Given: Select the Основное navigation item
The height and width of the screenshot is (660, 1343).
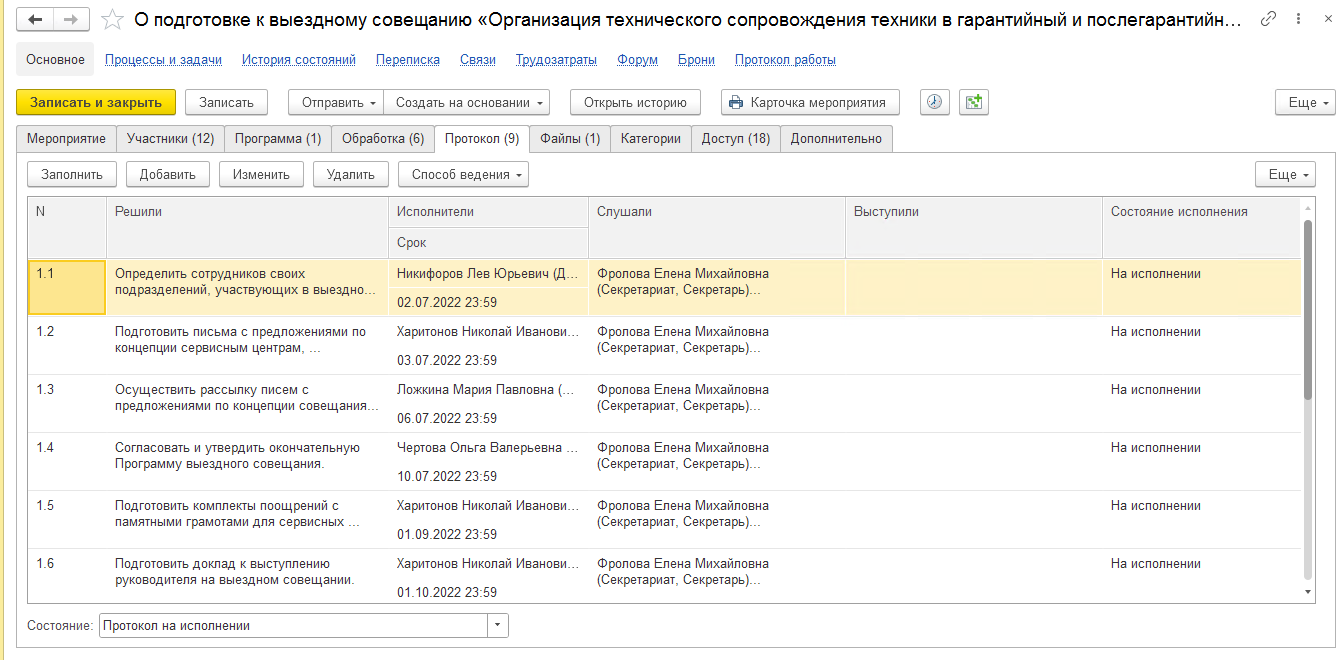Looking at the screenshot, I should pyautogui.click(x=56, y=59).
